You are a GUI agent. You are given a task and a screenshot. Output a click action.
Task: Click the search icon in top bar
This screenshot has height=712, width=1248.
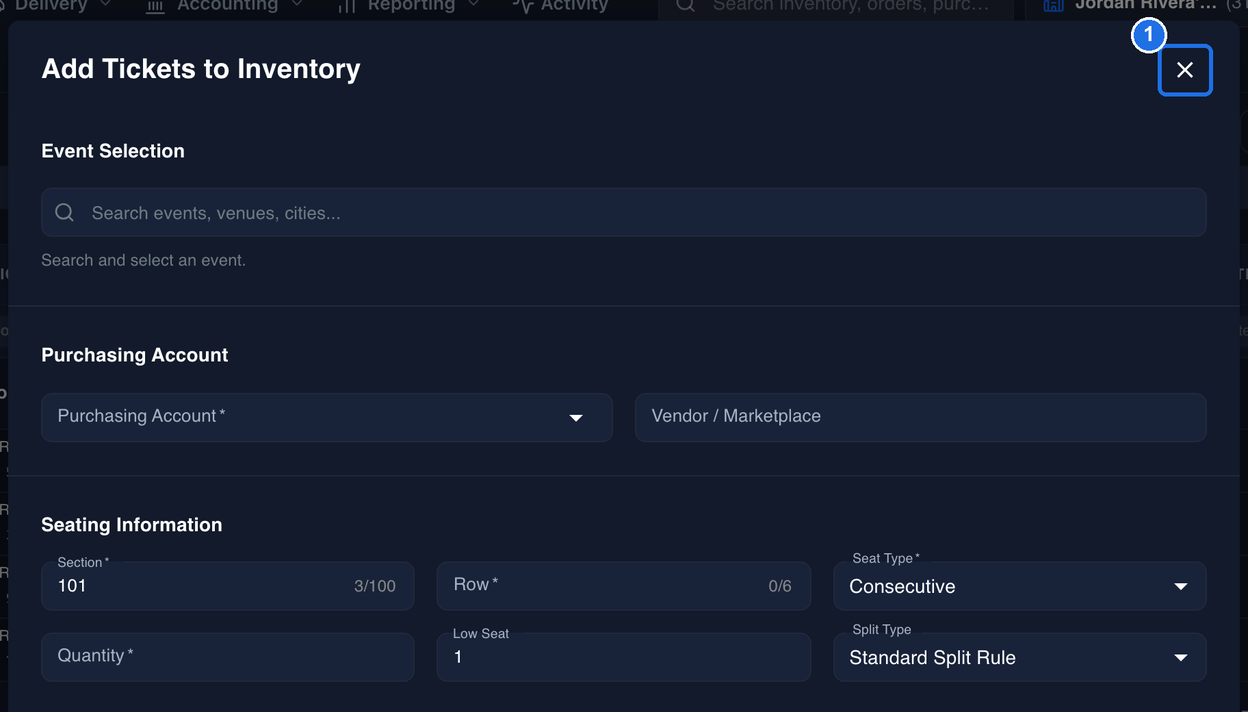(685, 6)
